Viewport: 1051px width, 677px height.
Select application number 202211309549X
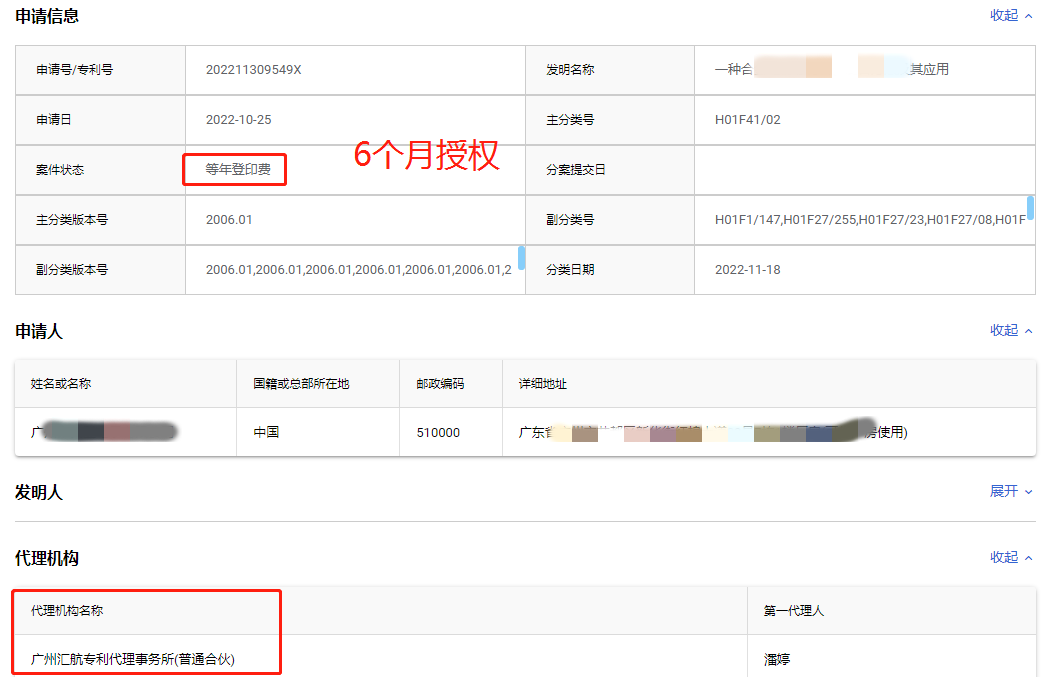coord(253,70)
